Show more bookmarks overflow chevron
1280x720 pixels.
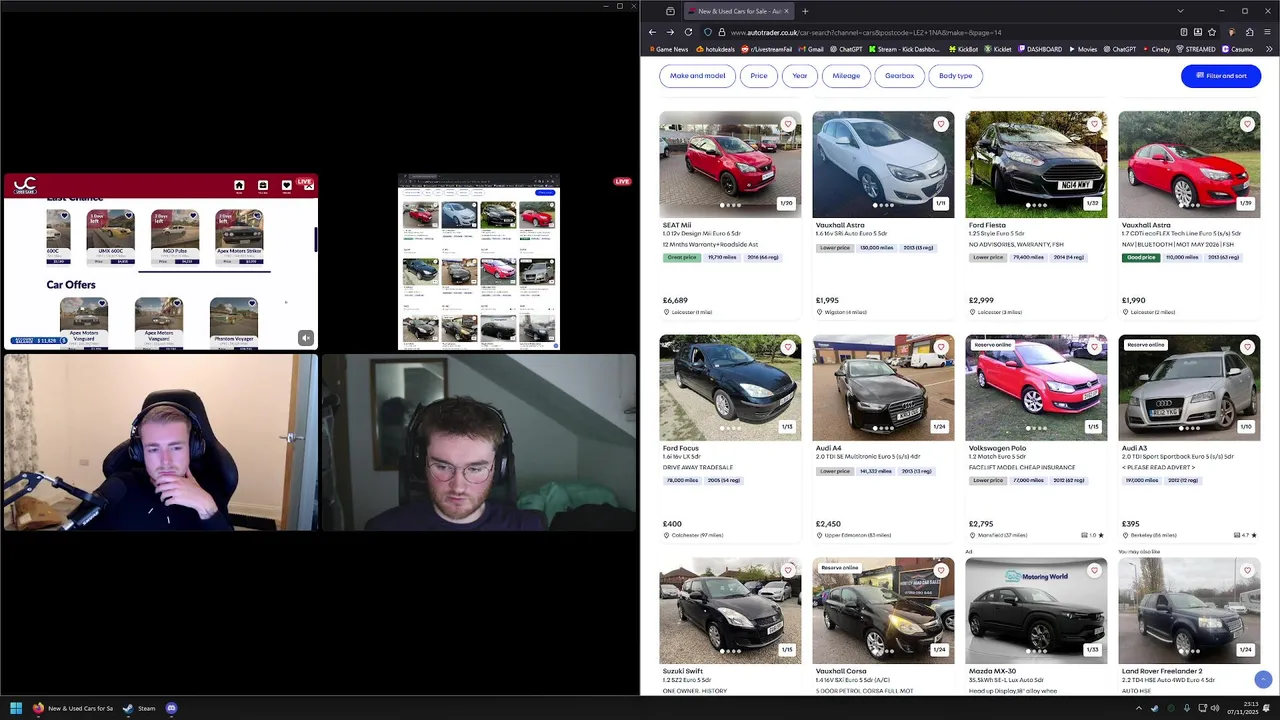[x=1268, y=49]
